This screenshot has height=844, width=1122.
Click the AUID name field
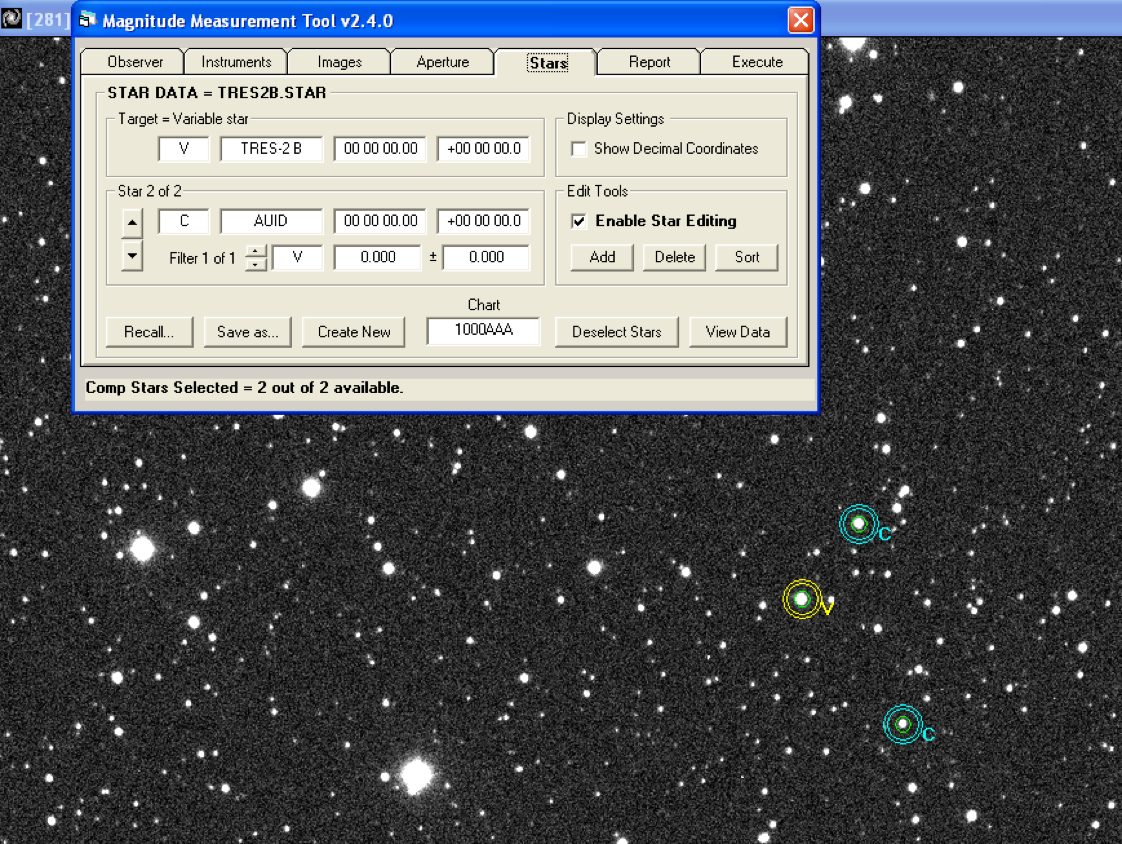point(271,221)
